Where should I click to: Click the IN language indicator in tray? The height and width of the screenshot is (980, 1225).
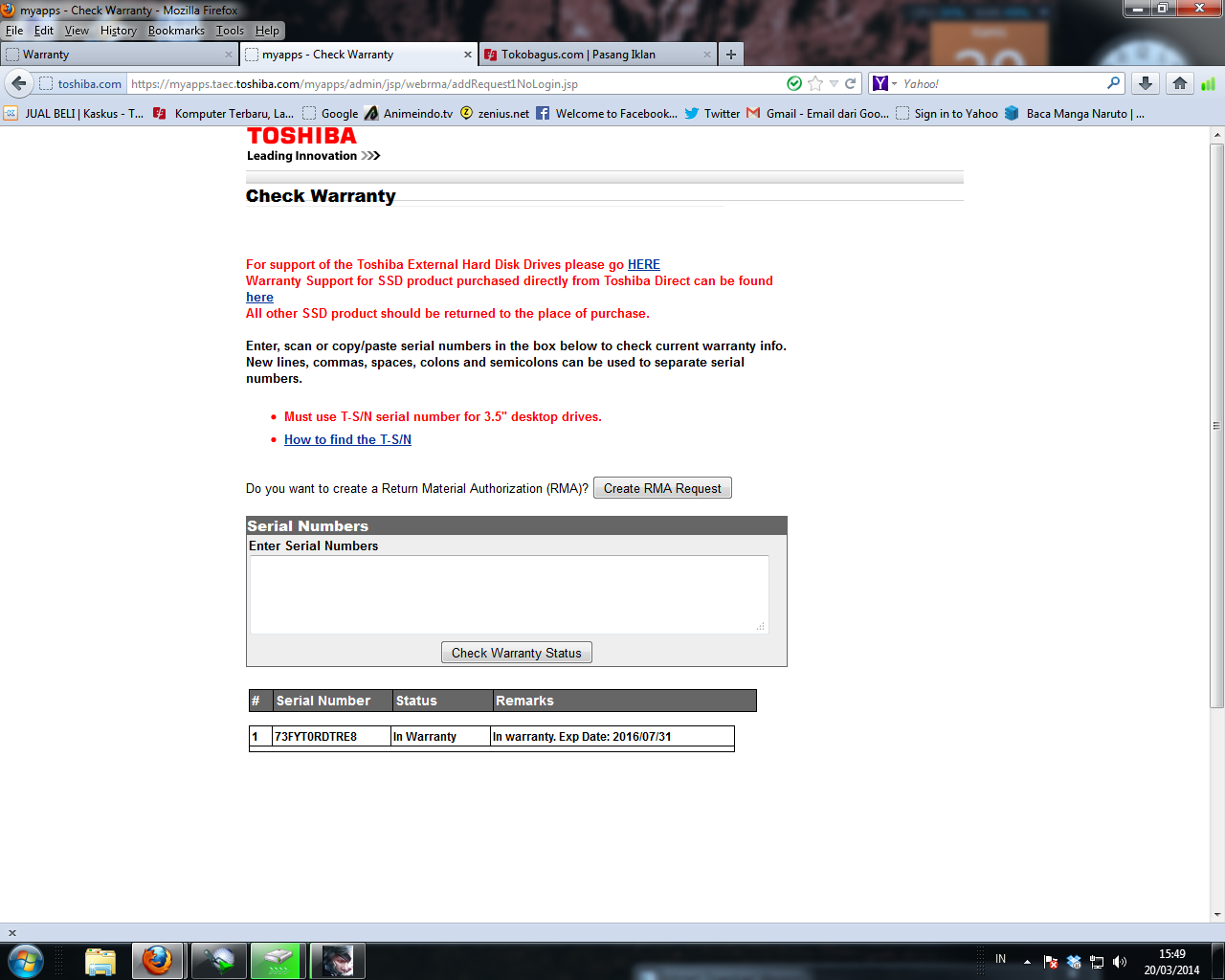click(x=1000, y=959)
